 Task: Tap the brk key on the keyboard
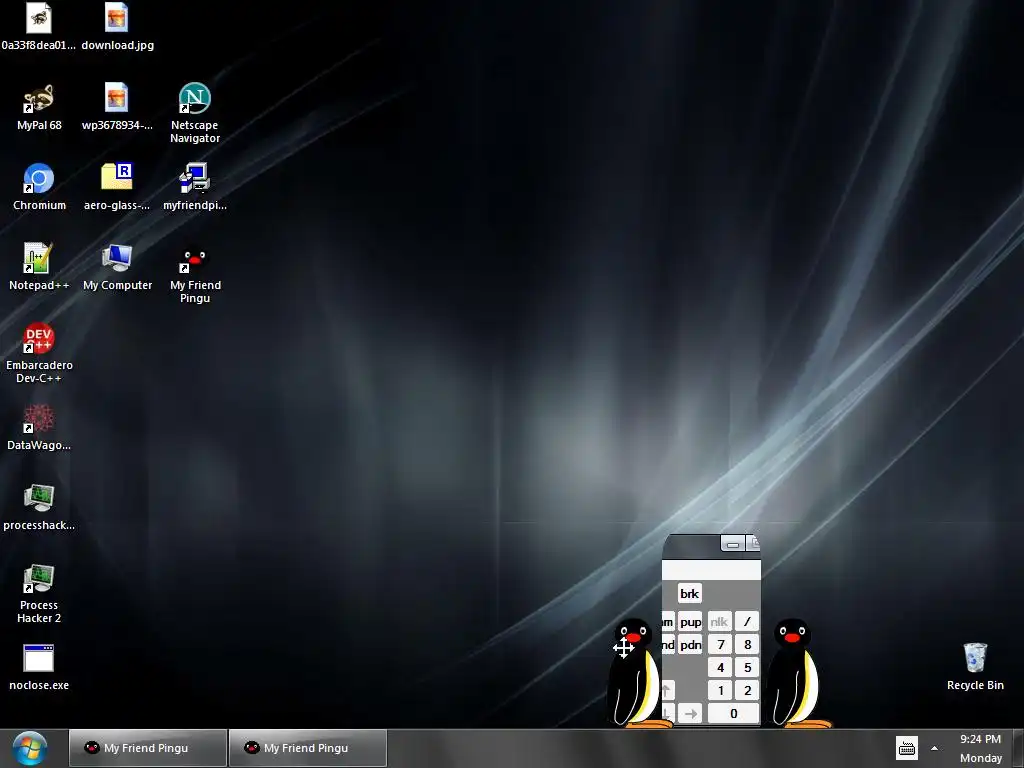(x=690, y=594)
